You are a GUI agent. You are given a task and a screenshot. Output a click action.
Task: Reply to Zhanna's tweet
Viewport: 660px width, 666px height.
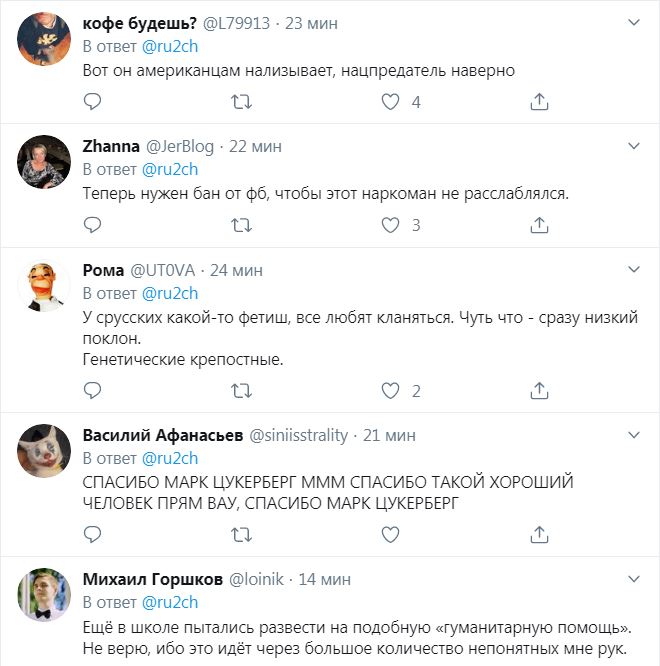coord(91,225)
